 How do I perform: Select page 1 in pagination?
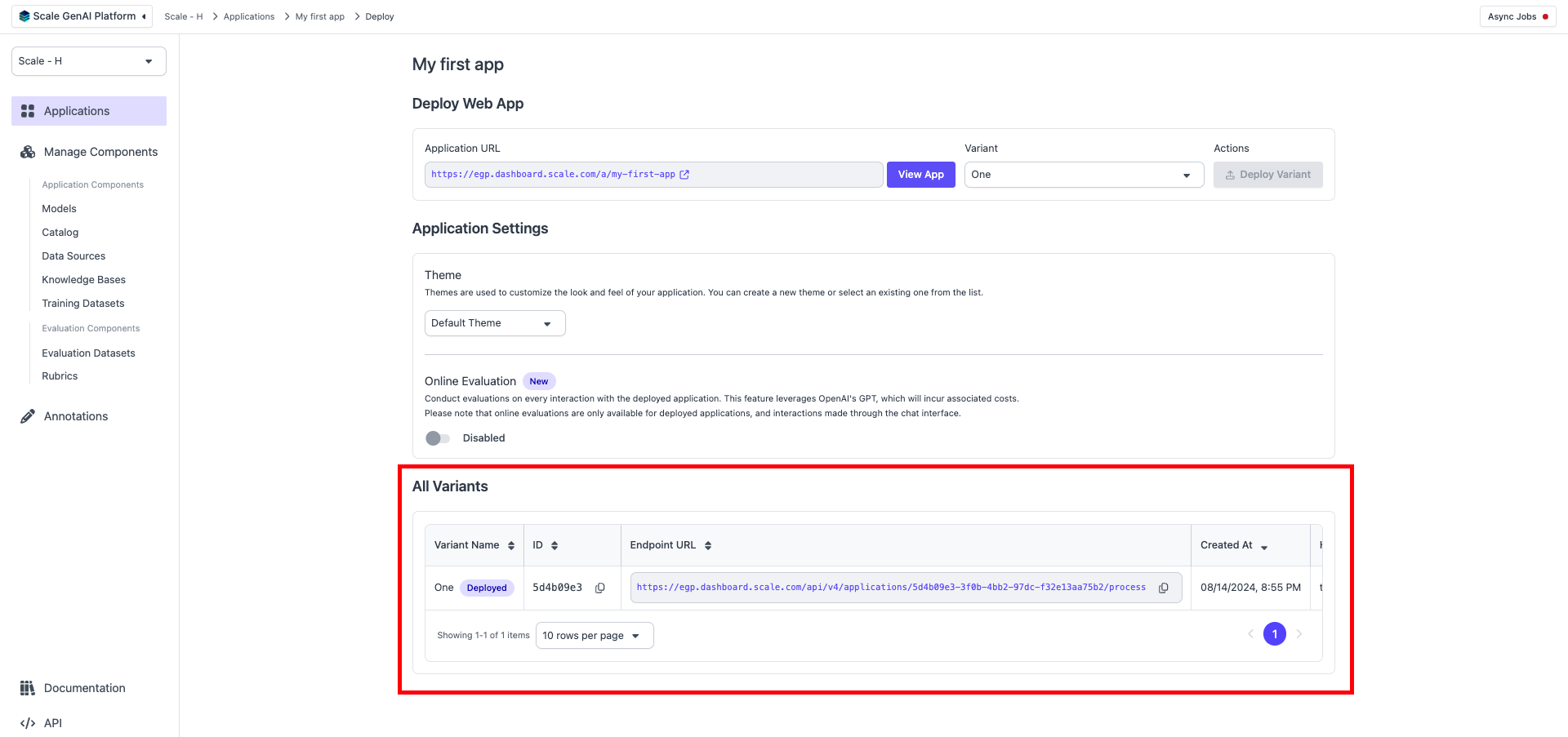1275,634
